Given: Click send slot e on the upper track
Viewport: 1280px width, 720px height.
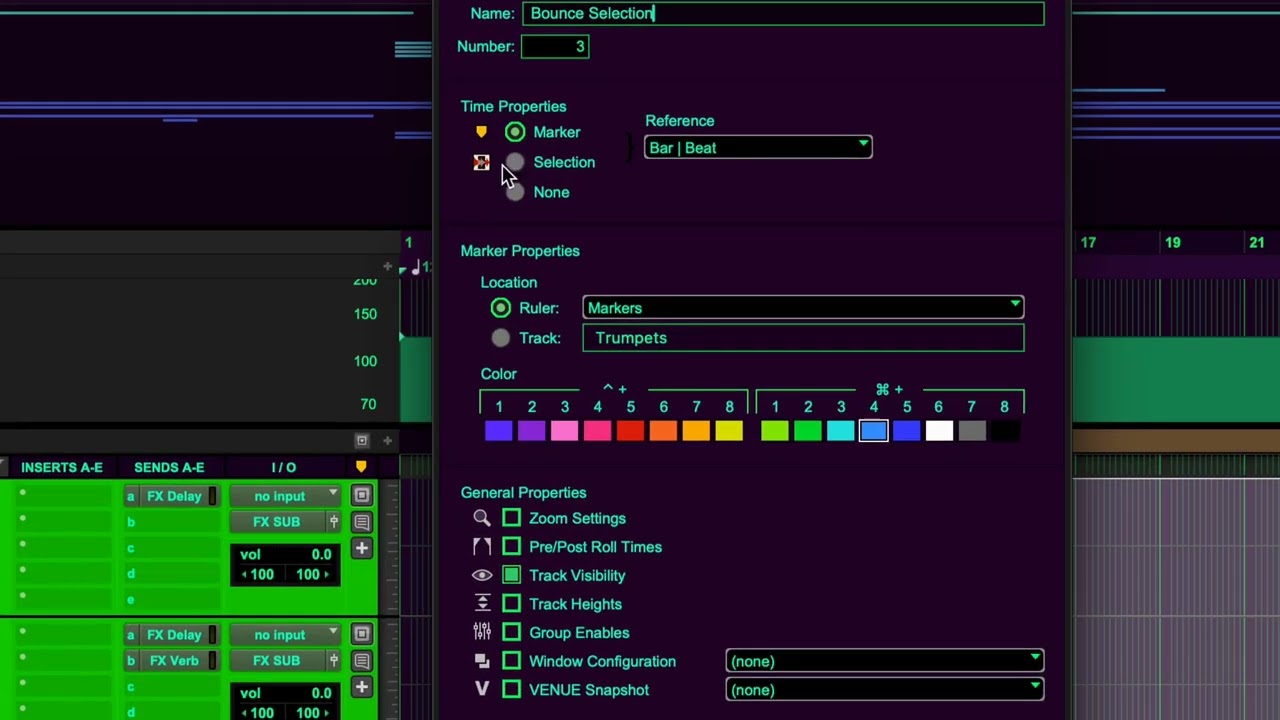Looking at the screenshot, I should pos(174,599).
